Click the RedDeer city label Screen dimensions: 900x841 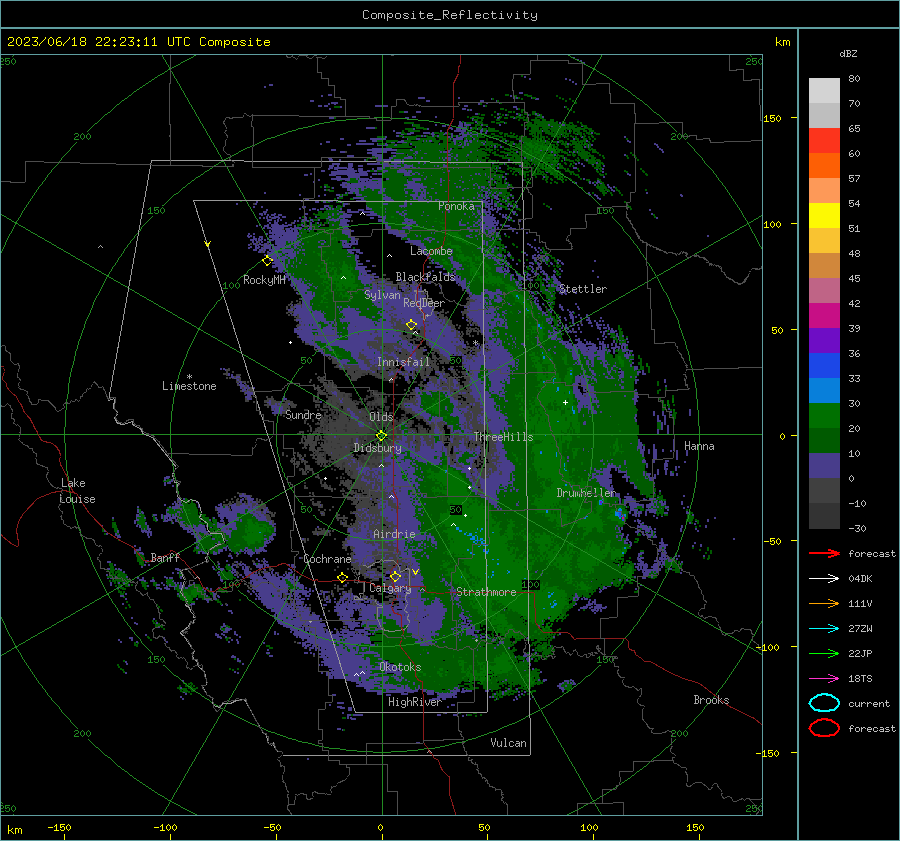[424, 303]
